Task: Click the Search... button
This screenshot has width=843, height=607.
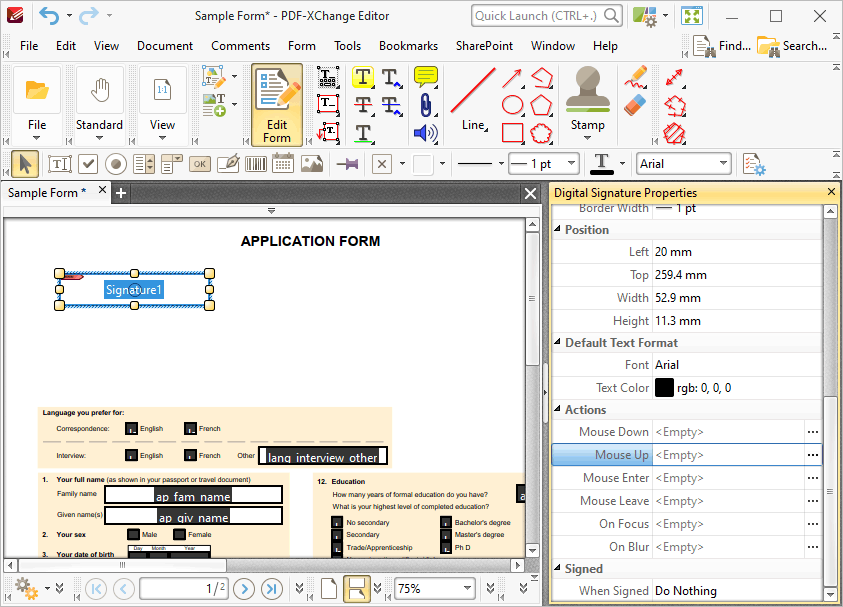Action: [x=792, y=46]
